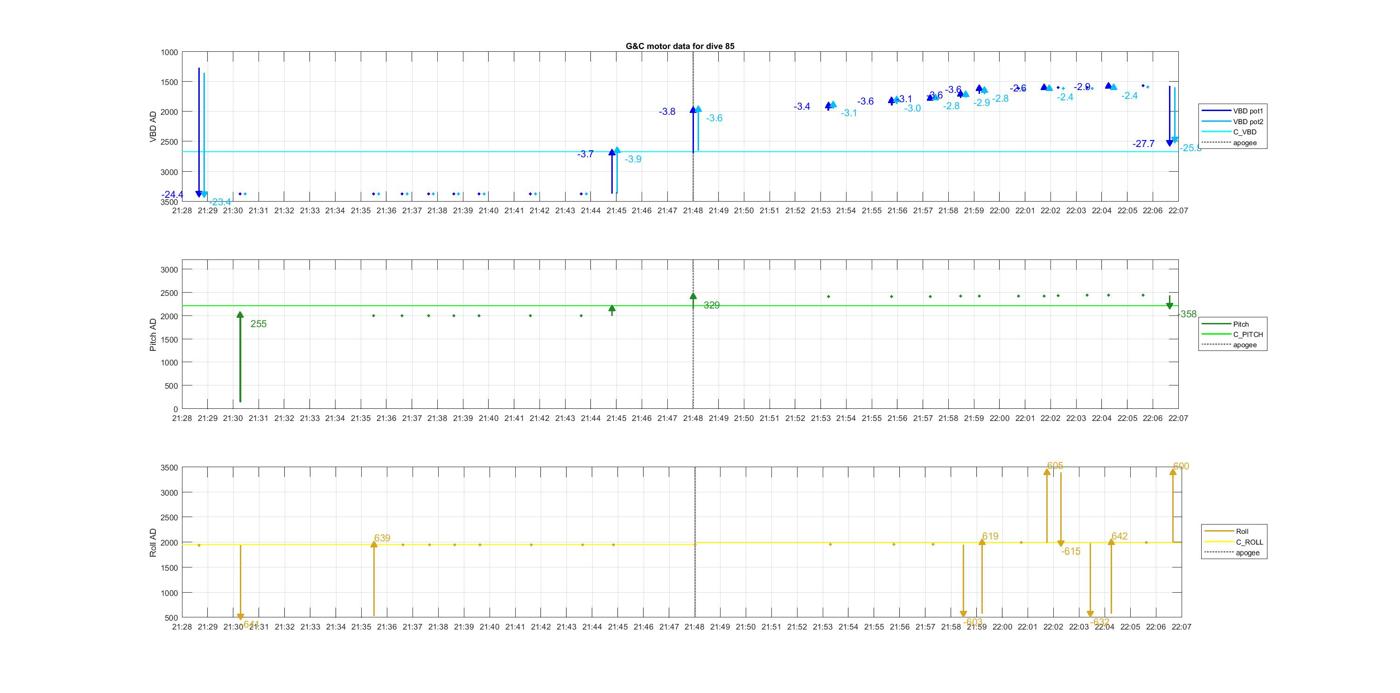Viewport: 1400px width, 693px height.
Task: Select the '-3.7' VBD data label
Action: [585, 154]
